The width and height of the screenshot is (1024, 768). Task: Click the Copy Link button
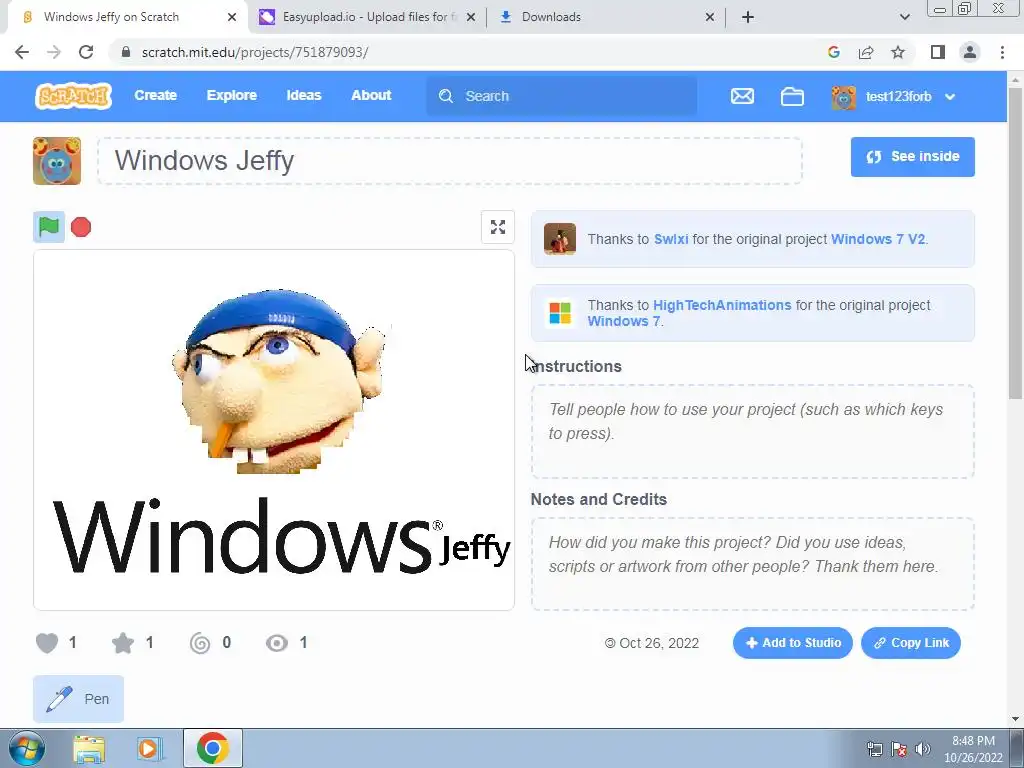(910, 643)
